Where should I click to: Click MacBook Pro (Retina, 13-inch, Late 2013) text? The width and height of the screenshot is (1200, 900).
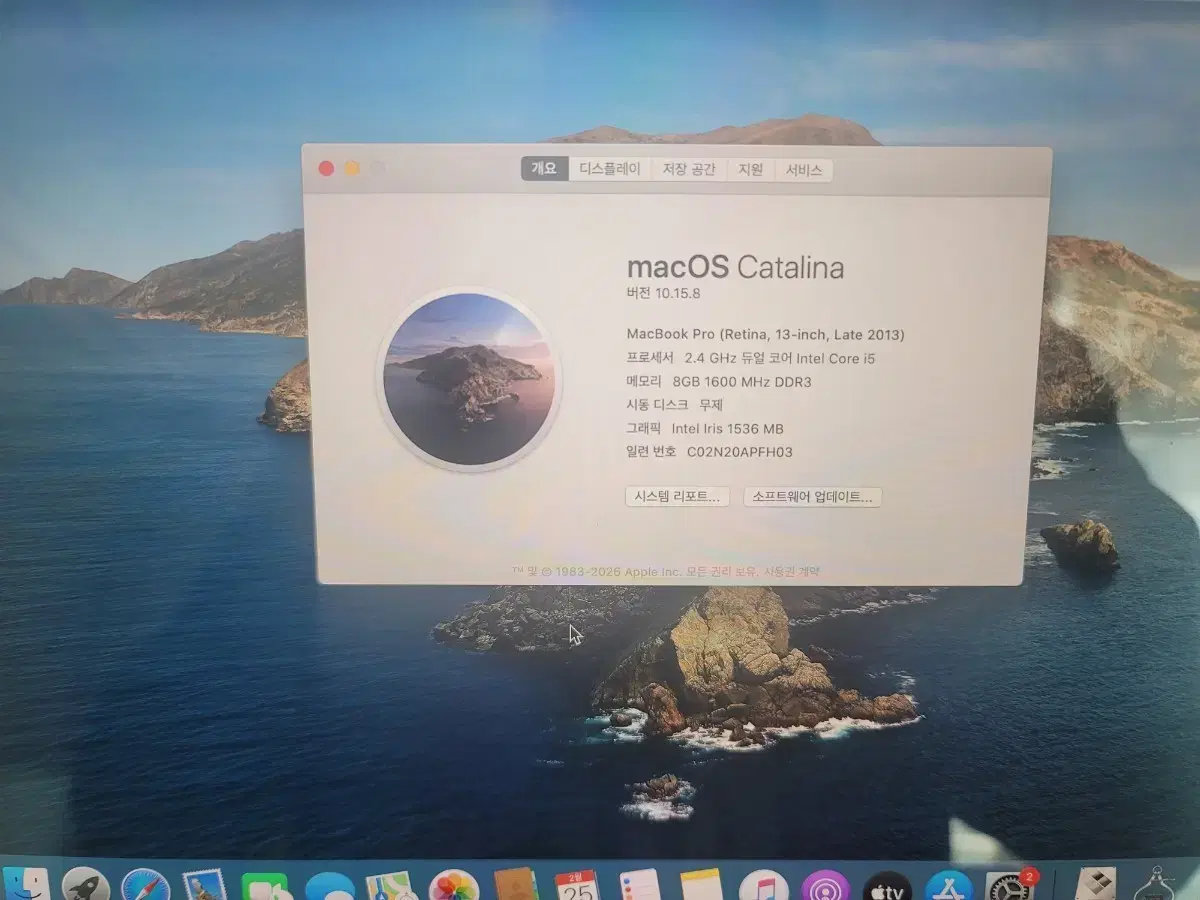(766, 335)
